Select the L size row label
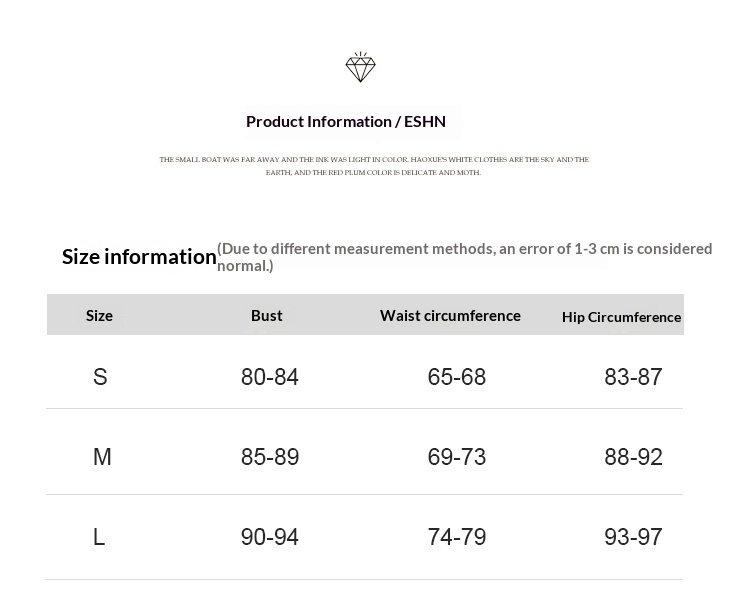The width and height of the screenshot is (750, 610). (99, 537)
